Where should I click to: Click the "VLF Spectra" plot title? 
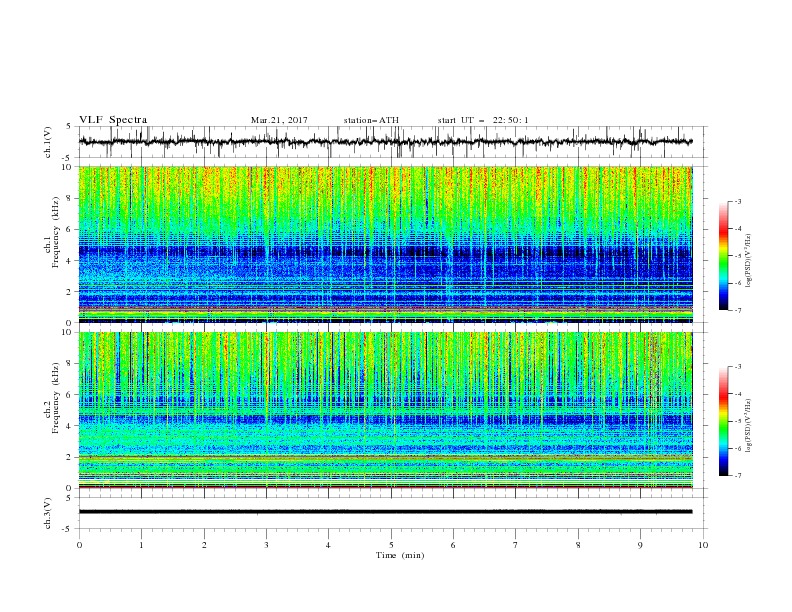[x=113, y=120]
